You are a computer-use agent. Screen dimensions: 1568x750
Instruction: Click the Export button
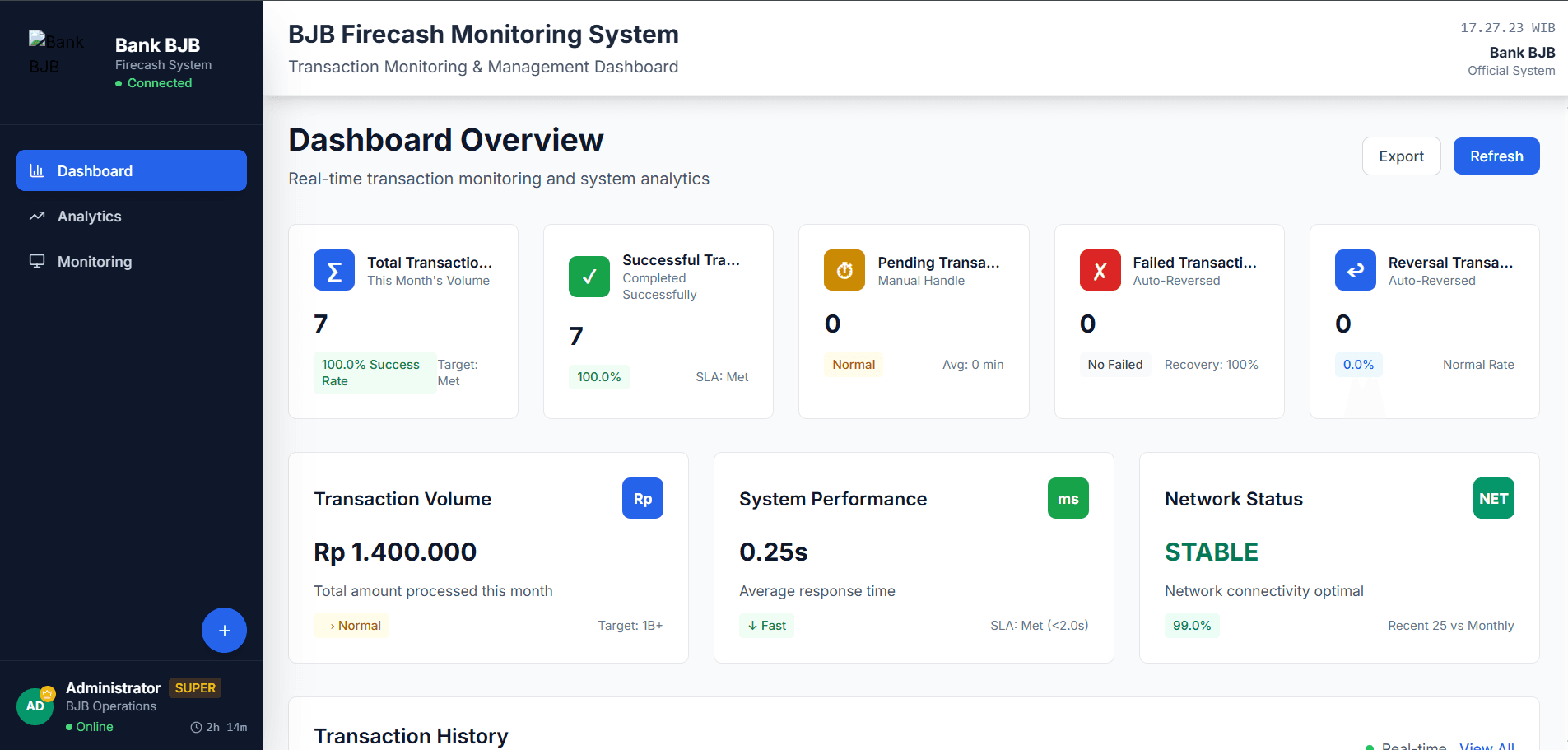click(1401, 156)
